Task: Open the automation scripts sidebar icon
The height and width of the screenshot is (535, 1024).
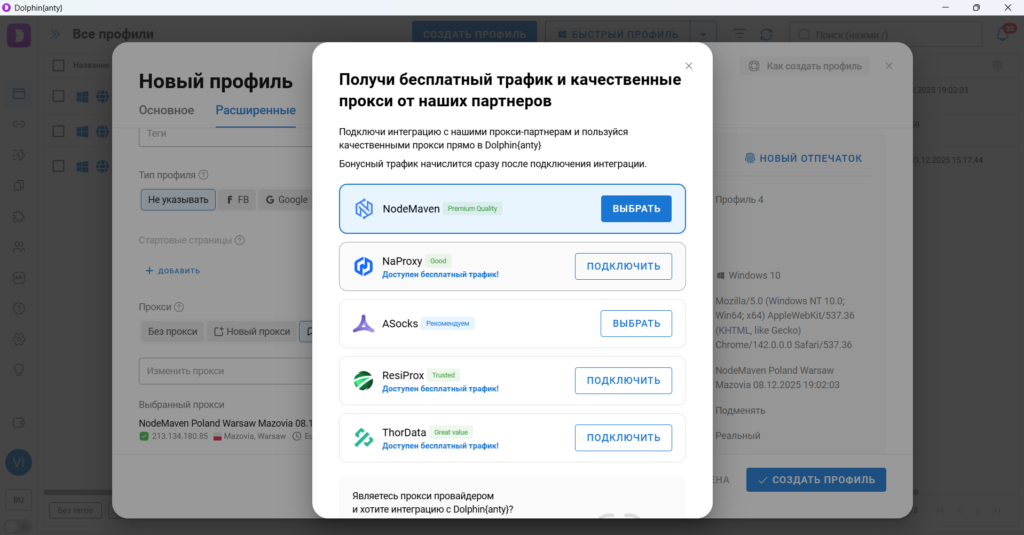Action: point(19,155)
